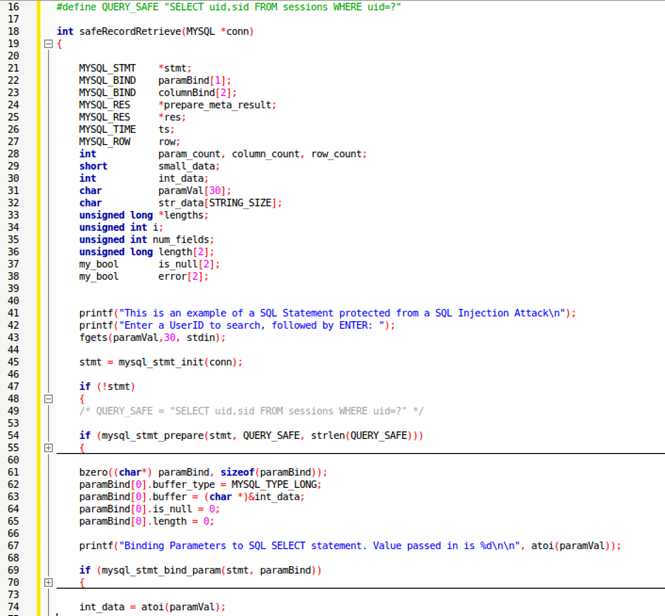Click line number 43 in the gutter

[13, 337]
